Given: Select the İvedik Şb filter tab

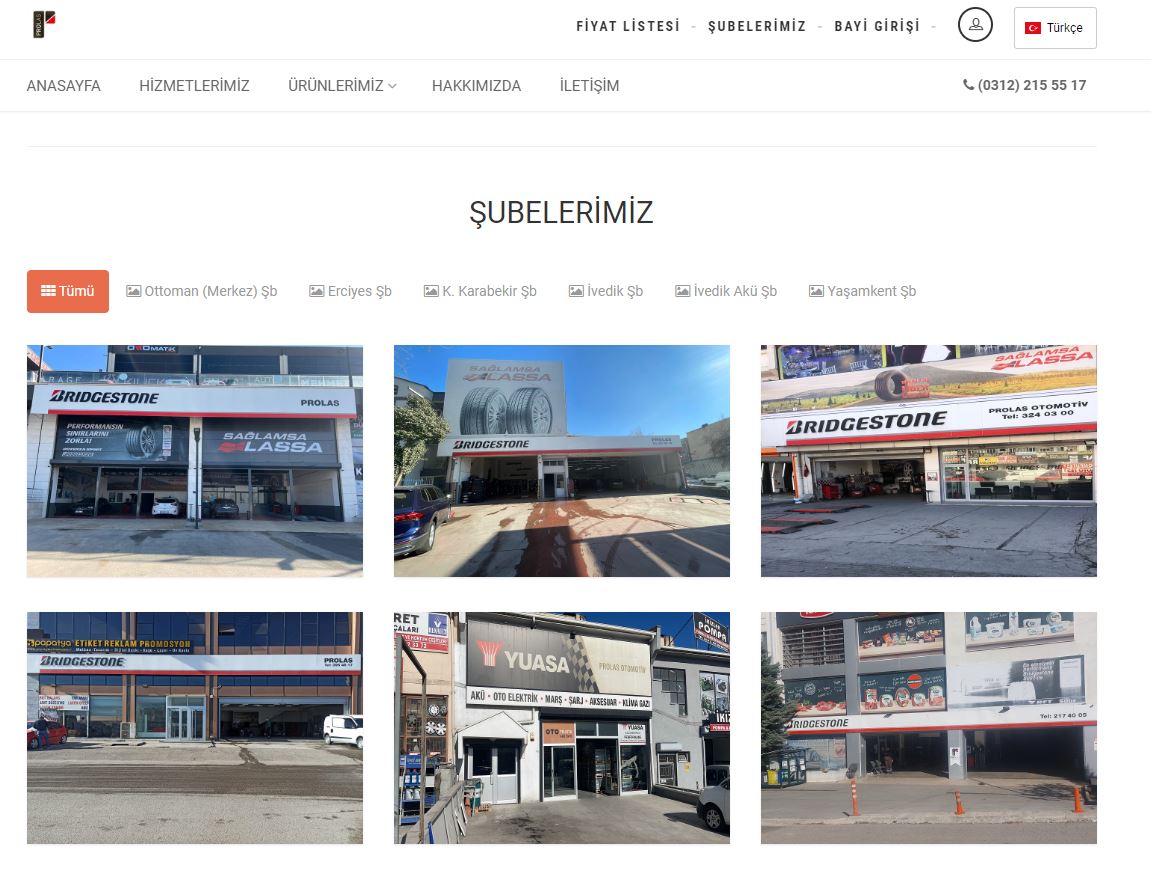Looking at the screenshot, I should coord(606,291).
